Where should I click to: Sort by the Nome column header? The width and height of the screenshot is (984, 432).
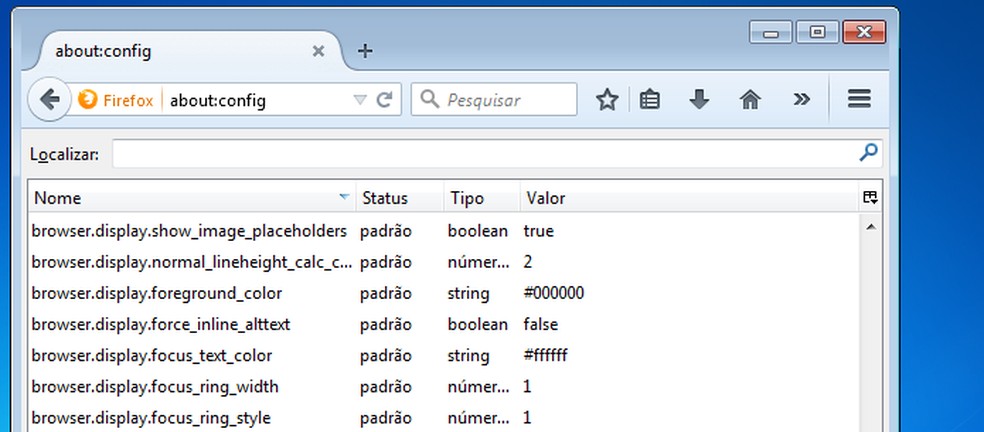pyautogui.click(x=192, y=198)
